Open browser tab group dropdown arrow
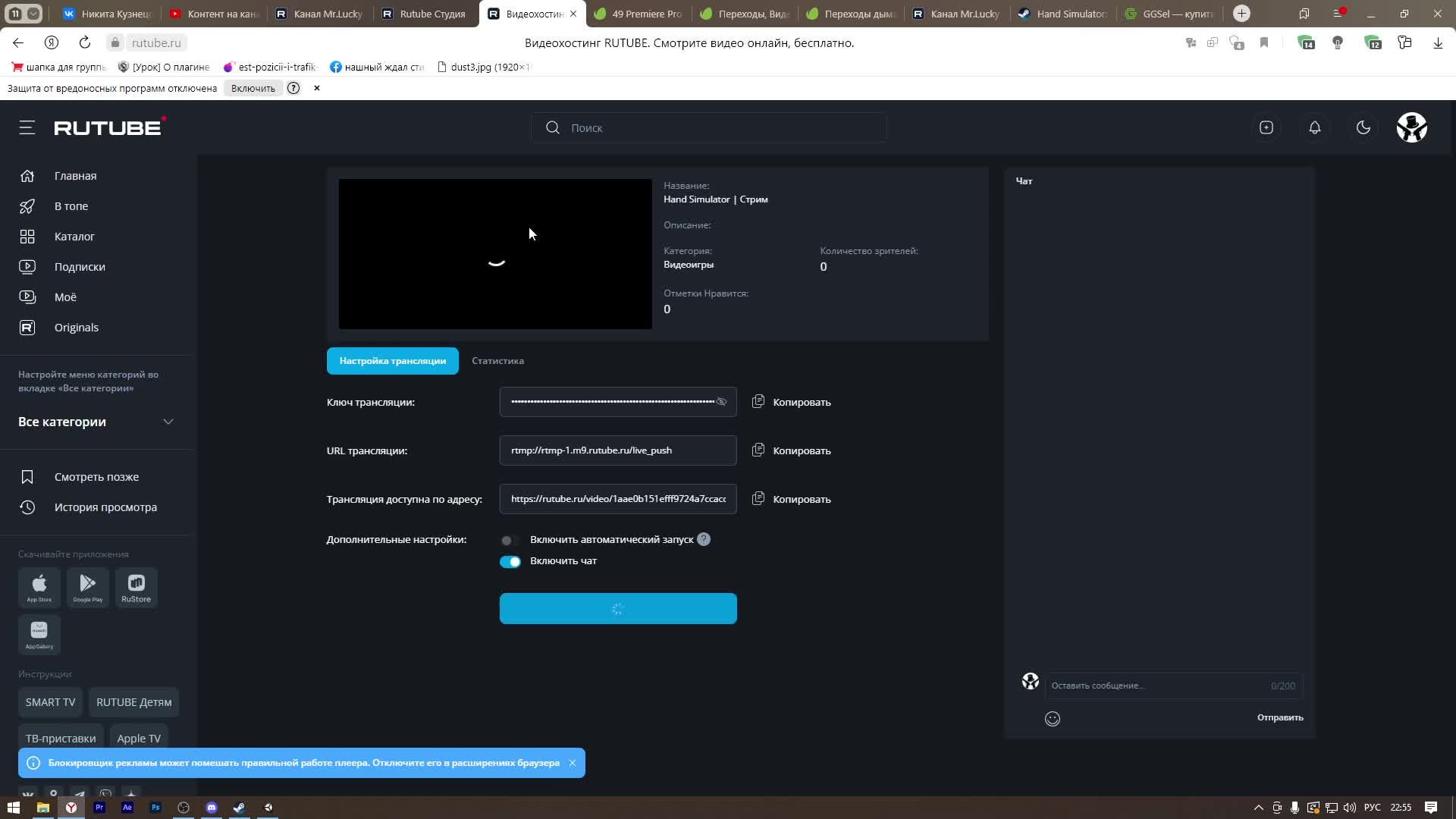Image resolution: width=1456 pixels, height=819 pixels. point(34,14)
